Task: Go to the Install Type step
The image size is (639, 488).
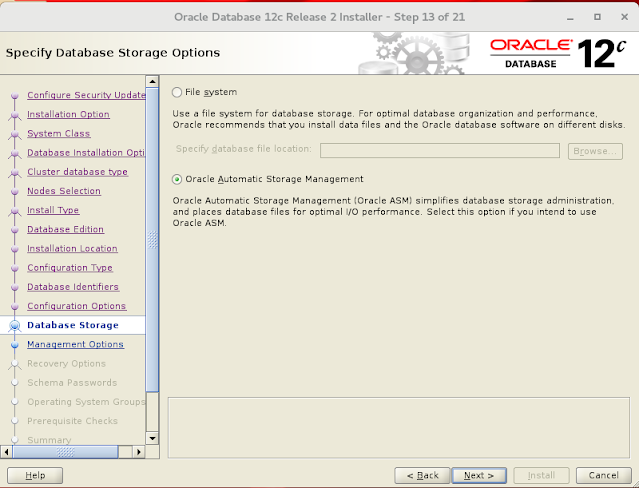Action: pyautogui.click(x=53, y=210)
